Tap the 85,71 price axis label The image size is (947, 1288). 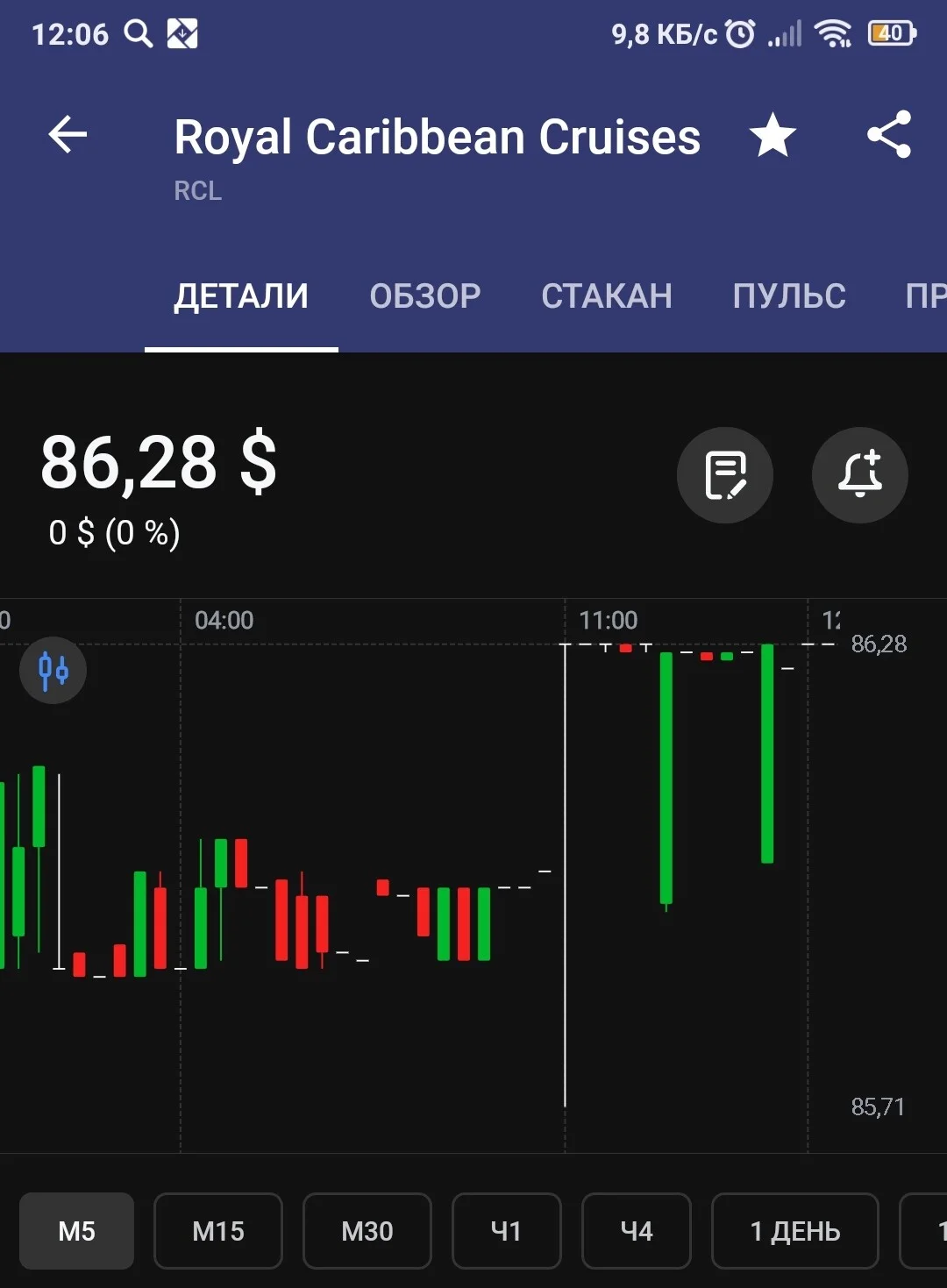point(878,1107)
